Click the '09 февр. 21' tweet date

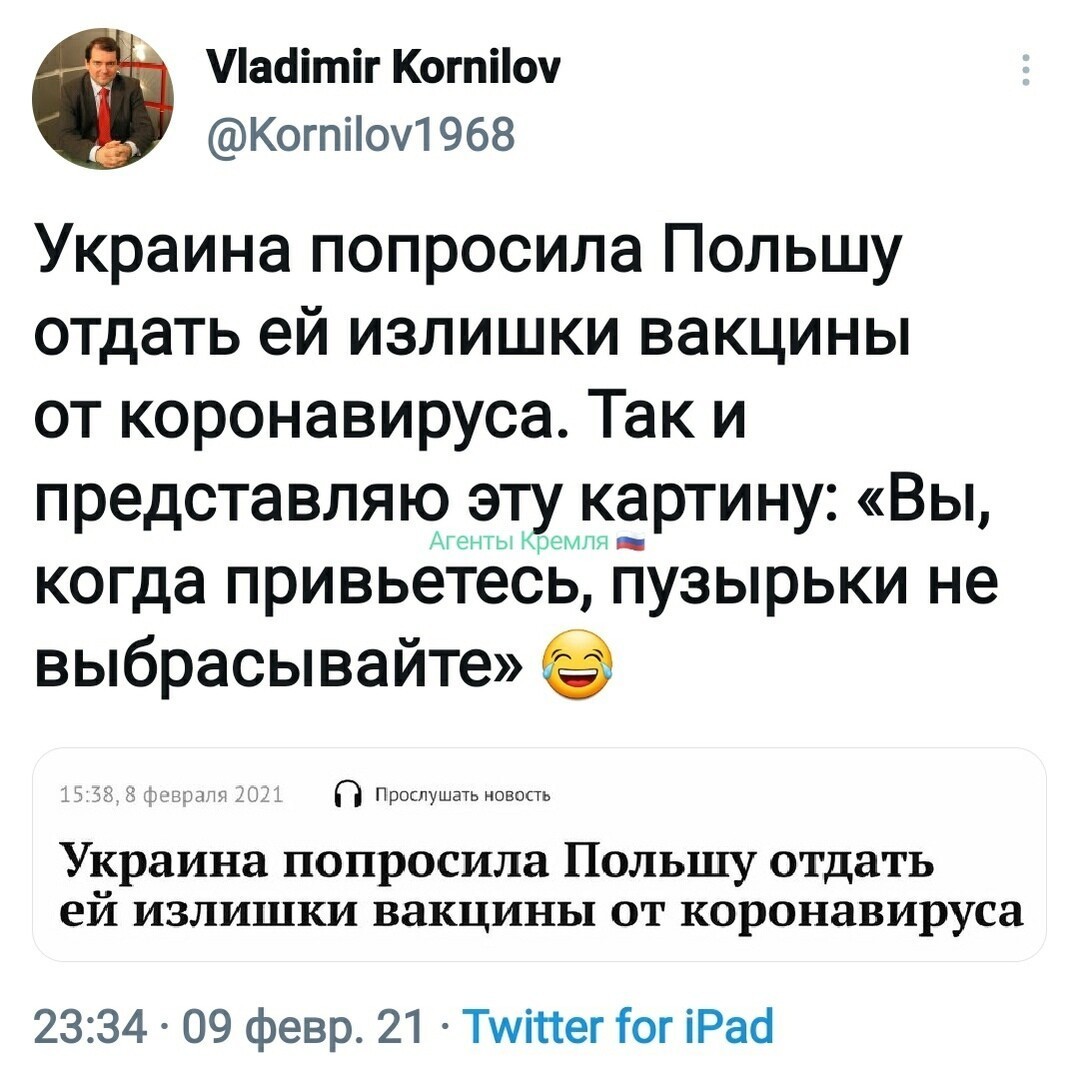coord(300,1028)
